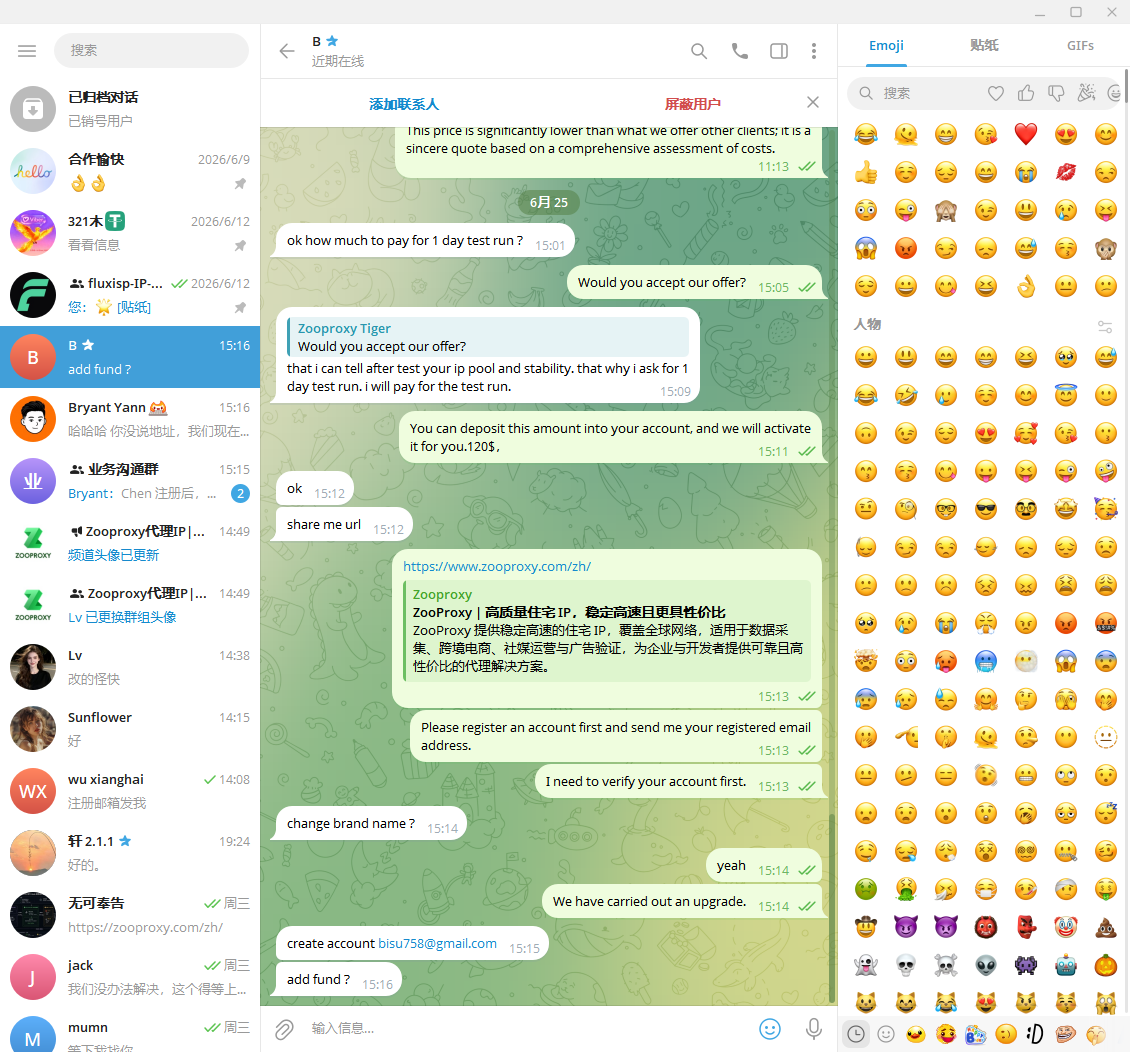This screenshot has width=1130, height=1052.
Task: Insert the see-no-evil monkey emoji
Action: [x=946, y=210]
